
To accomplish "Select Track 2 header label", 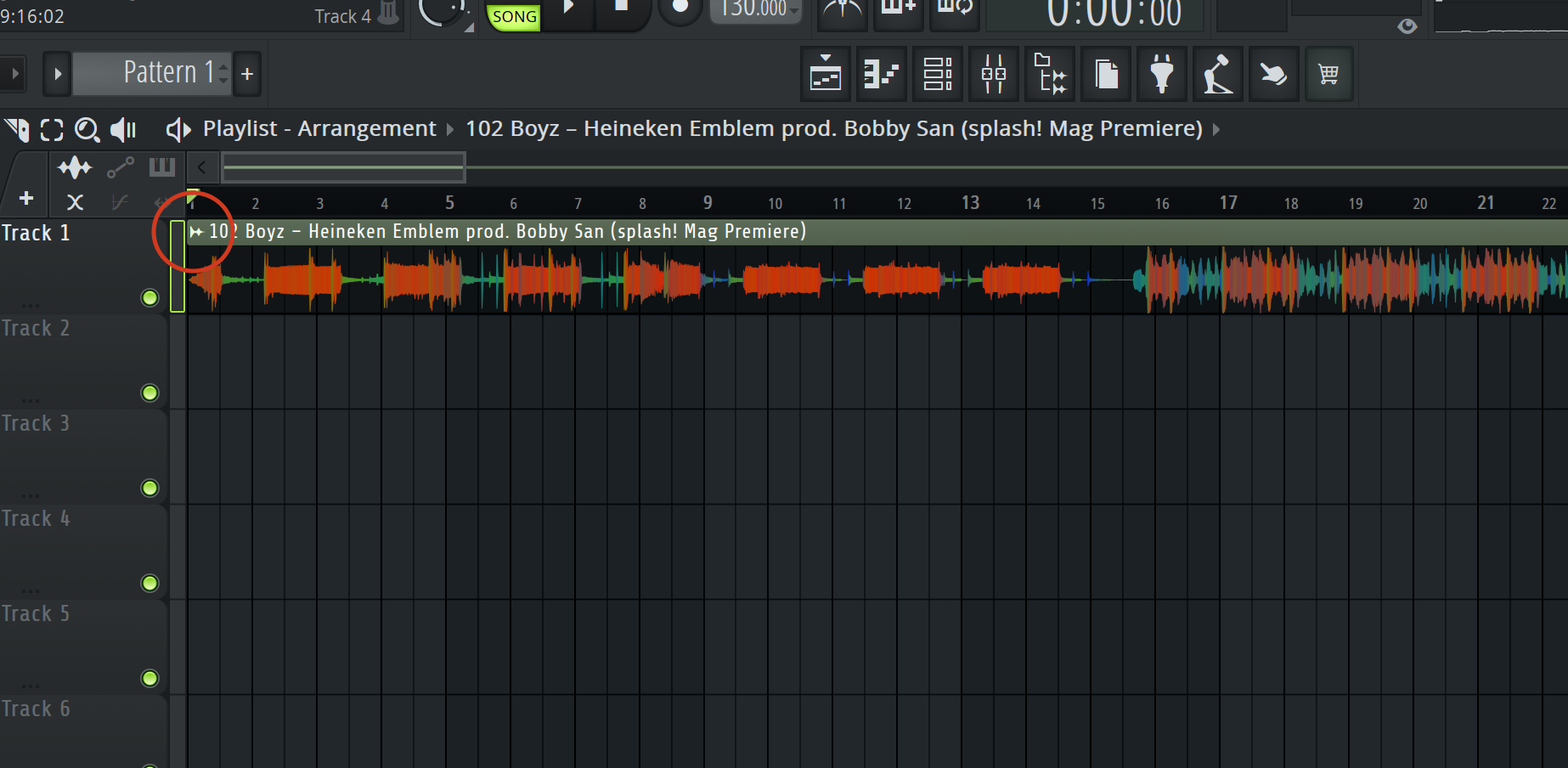I will [36, 328].
